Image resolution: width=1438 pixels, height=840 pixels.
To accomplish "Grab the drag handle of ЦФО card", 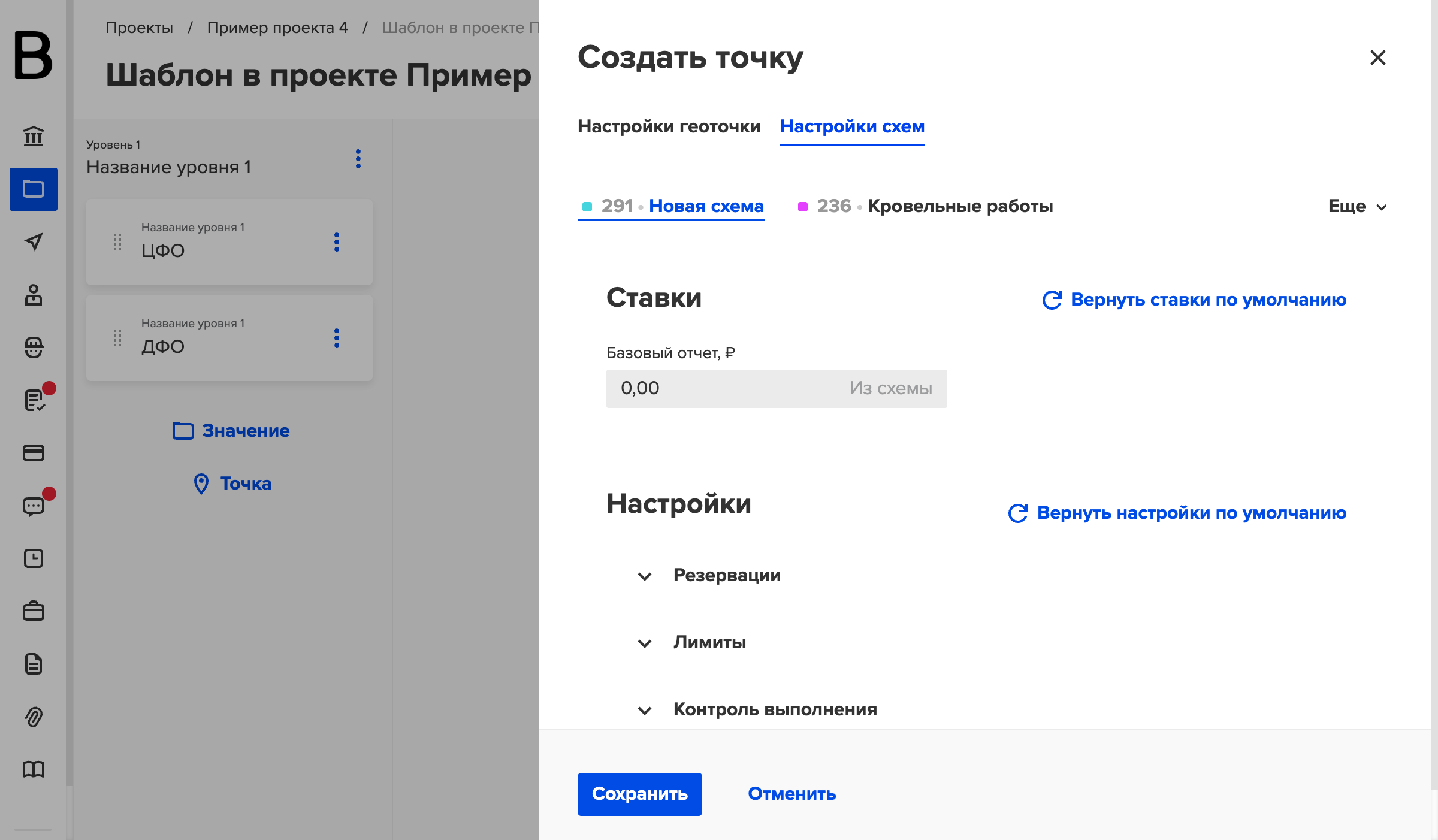I will [117, 242].
